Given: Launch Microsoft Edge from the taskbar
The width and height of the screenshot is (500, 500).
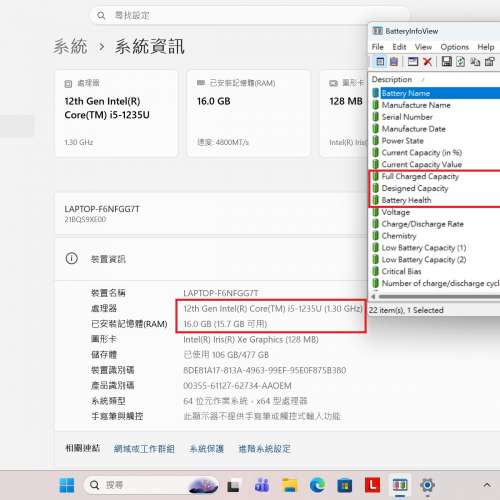Looking at the screenshot, I should [317, 485].
